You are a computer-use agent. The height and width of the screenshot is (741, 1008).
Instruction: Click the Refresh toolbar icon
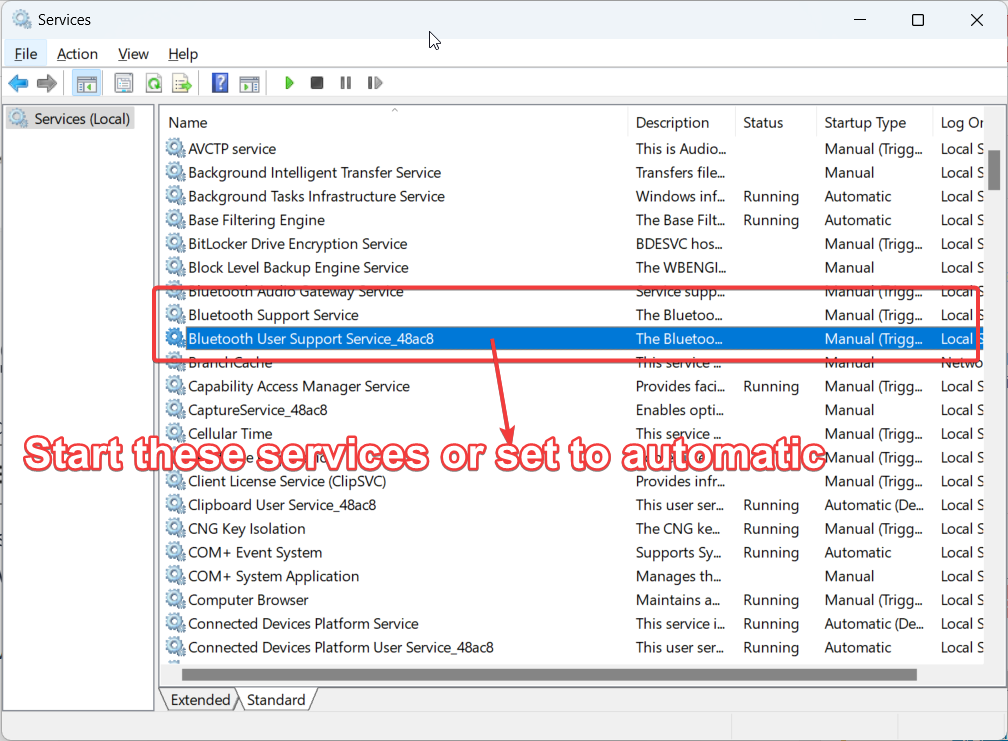(x=153, y=83)
